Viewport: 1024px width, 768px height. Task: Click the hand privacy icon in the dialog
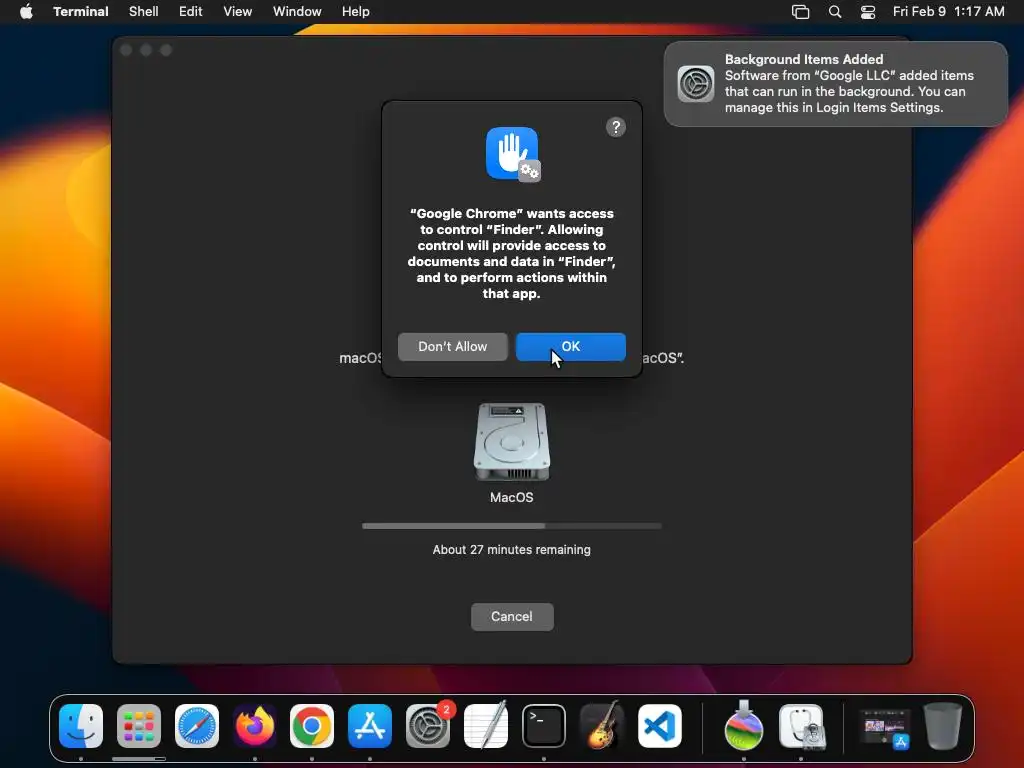click(x=513, y=154)
